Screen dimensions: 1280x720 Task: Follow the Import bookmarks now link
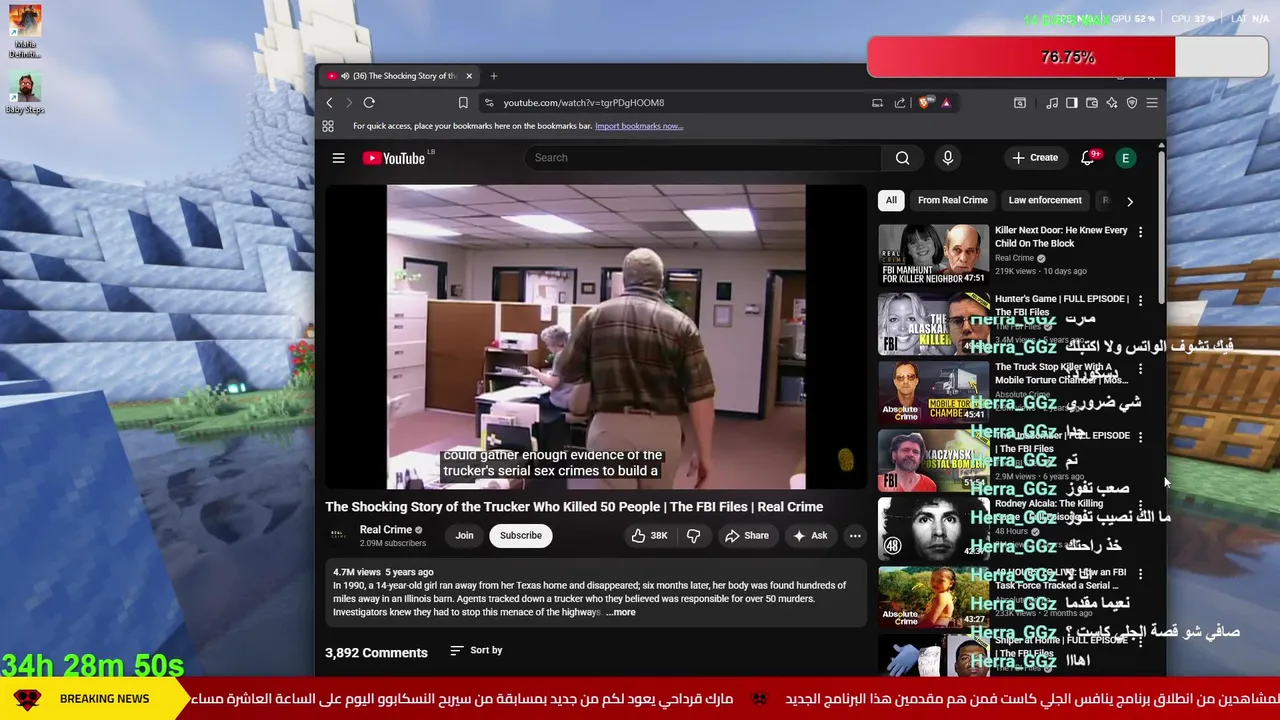[x=639, y=126]
